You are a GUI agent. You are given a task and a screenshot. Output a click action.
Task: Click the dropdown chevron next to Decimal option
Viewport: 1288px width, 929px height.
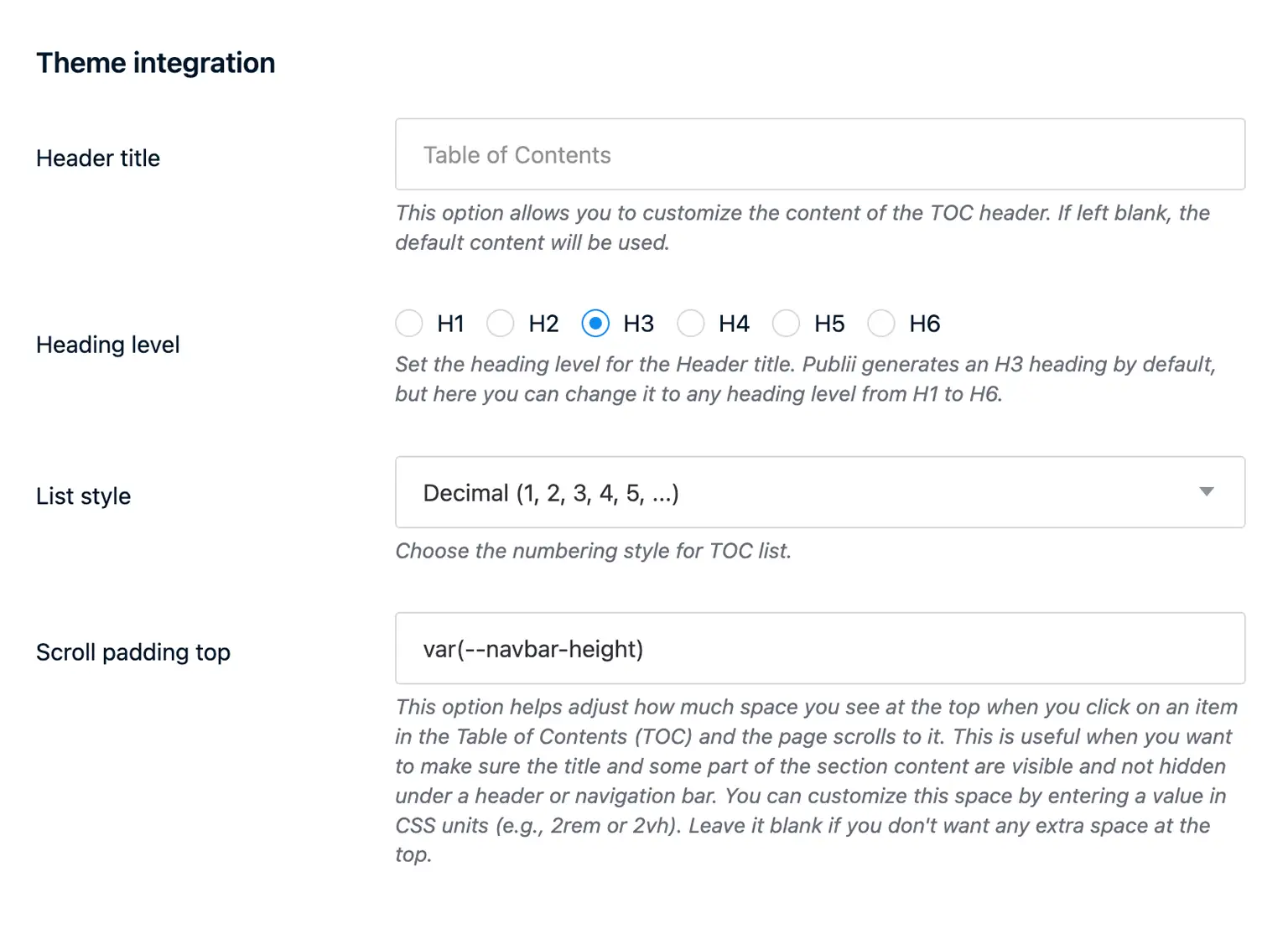click(1207, 493)
